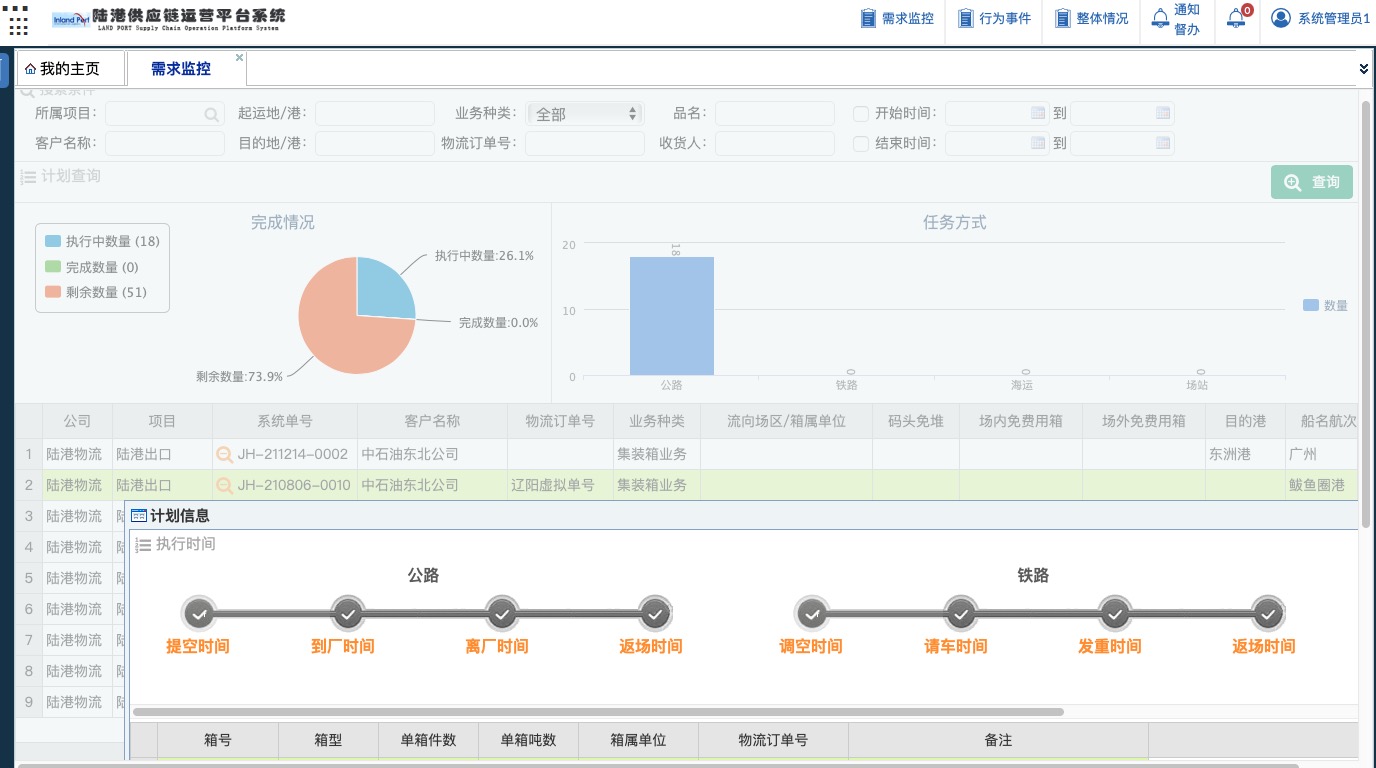Enable the 开始时间 checkbox
Viewport: 1376px width, 768px height.
[x=861, y=114]
